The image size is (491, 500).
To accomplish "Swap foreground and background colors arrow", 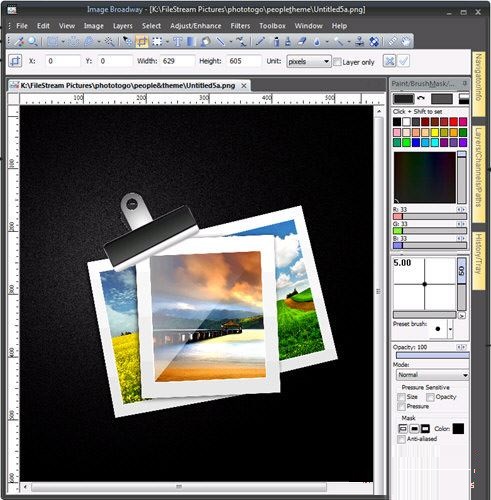I will click(x=421, y=98).
